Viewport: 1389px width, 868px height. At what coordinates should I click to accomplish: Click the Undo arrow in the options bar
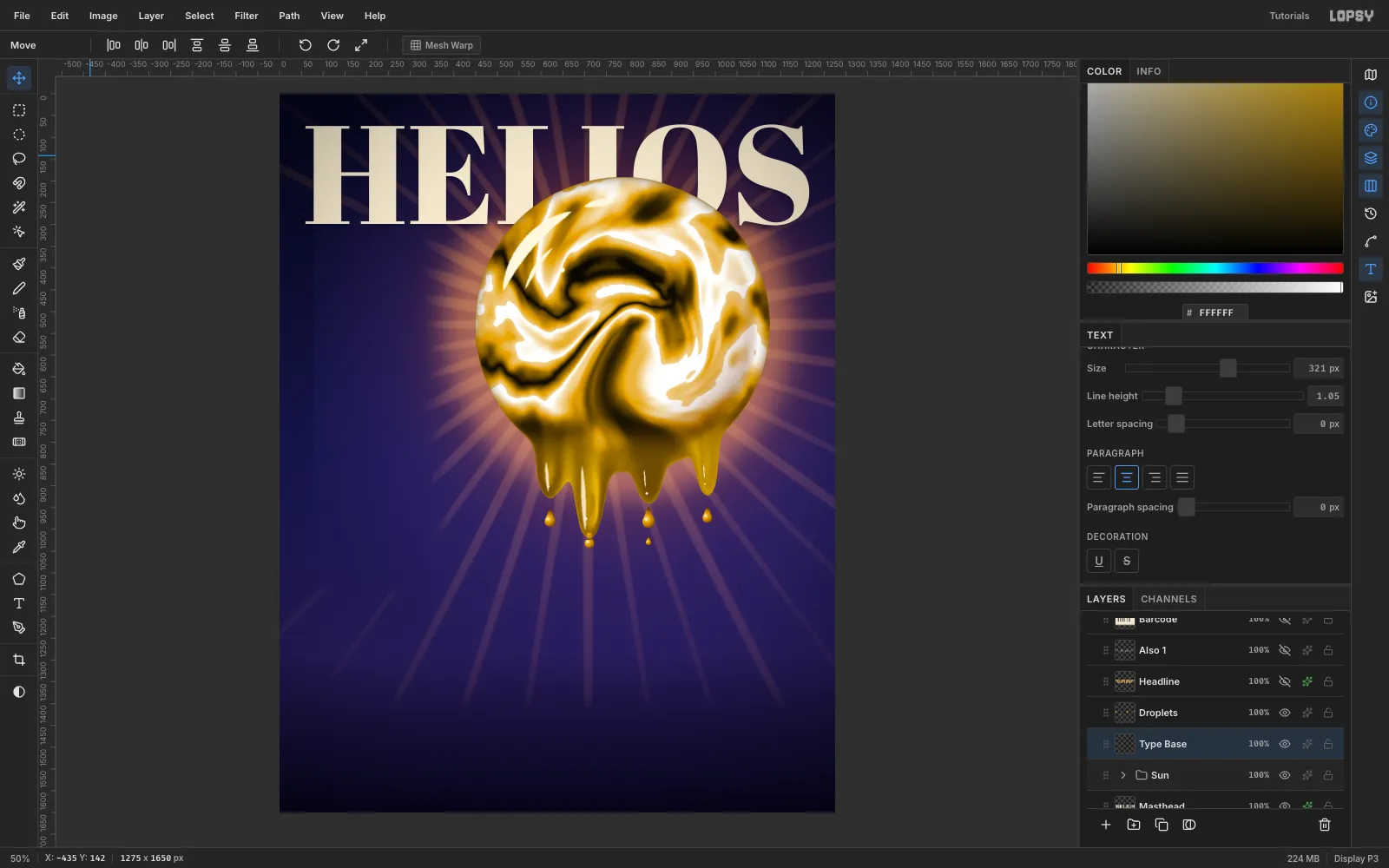coord(306,45)
